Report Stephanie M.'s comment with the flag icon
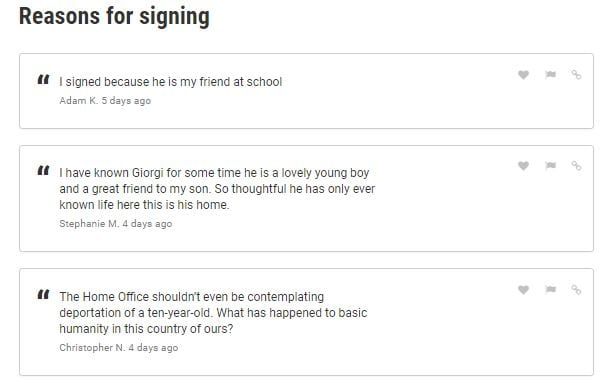This screenshot has width=608, height=388. pos(550,166)
